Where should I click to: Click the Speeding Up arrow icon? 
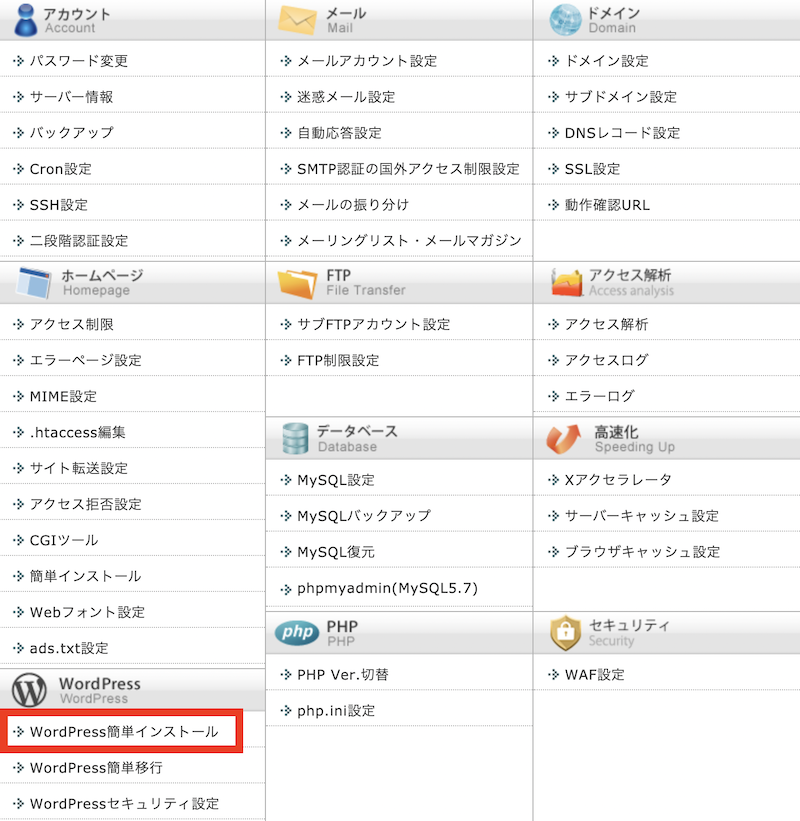564,439
